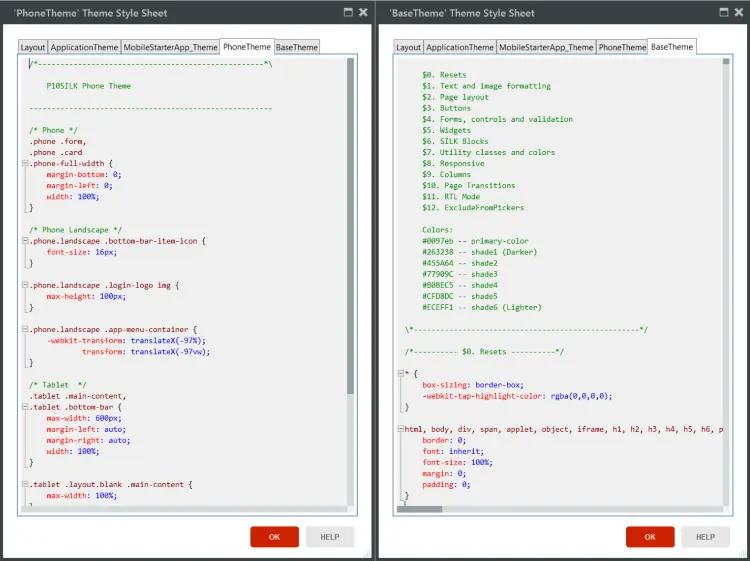Click the '$6. SILK Blocks' contents entry
Viewport: 750px width, 561px height.
click(x=455, y=141)
